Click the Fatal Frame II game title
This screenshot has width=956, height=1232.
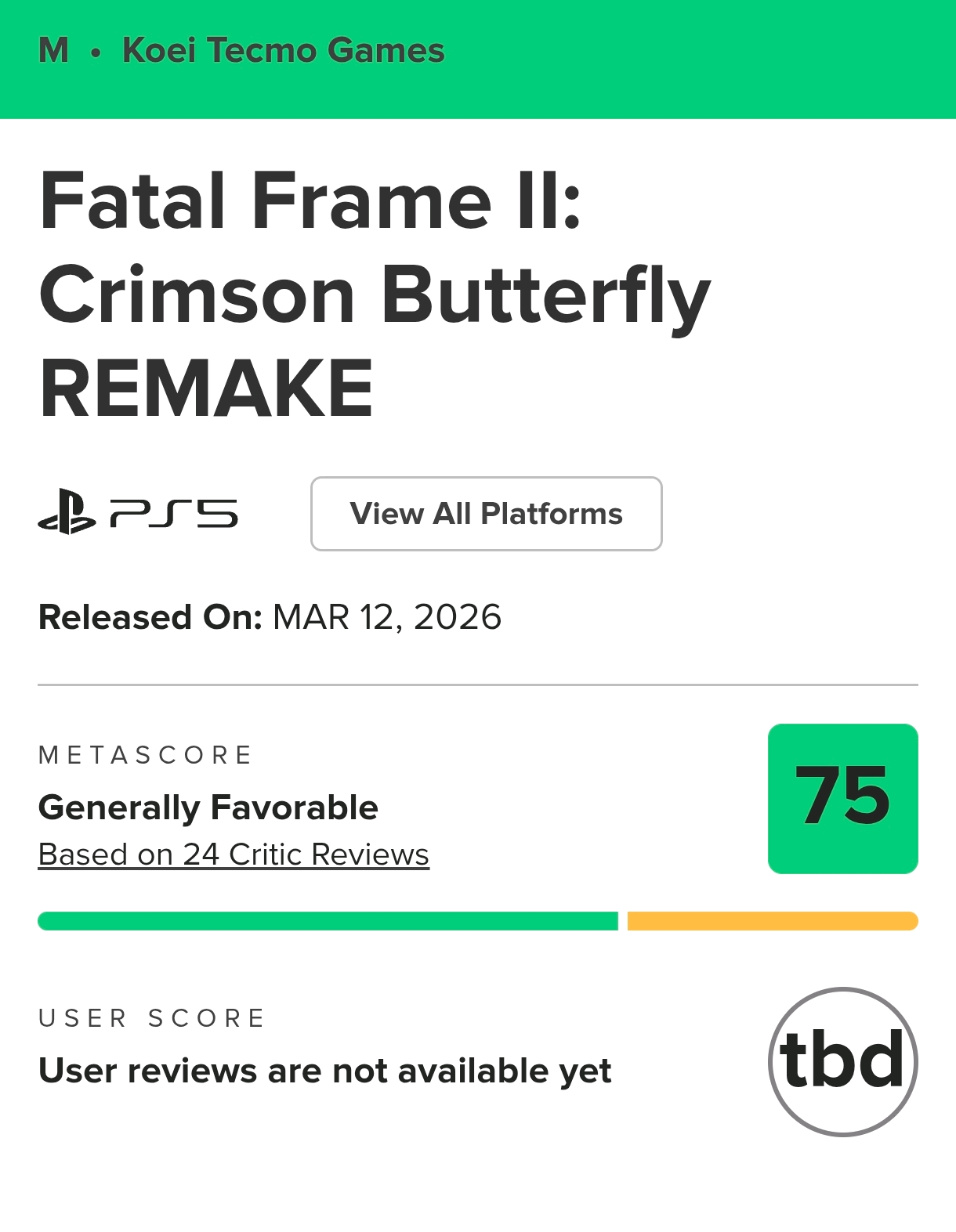point(310,201)
